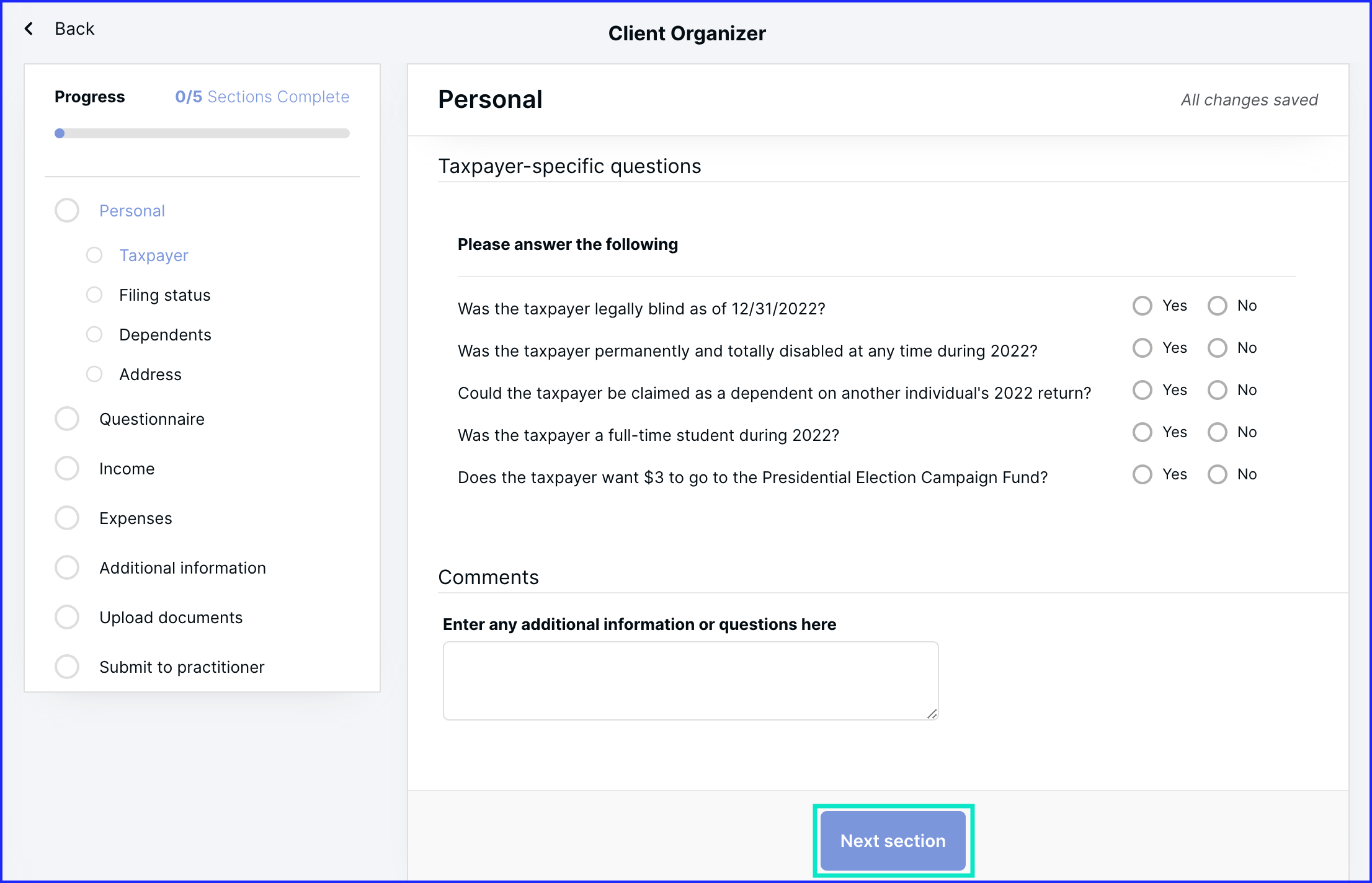This screenshot has height=883, width=1372.
Task: Open the Address subsection
Action: tap(150, 375)
